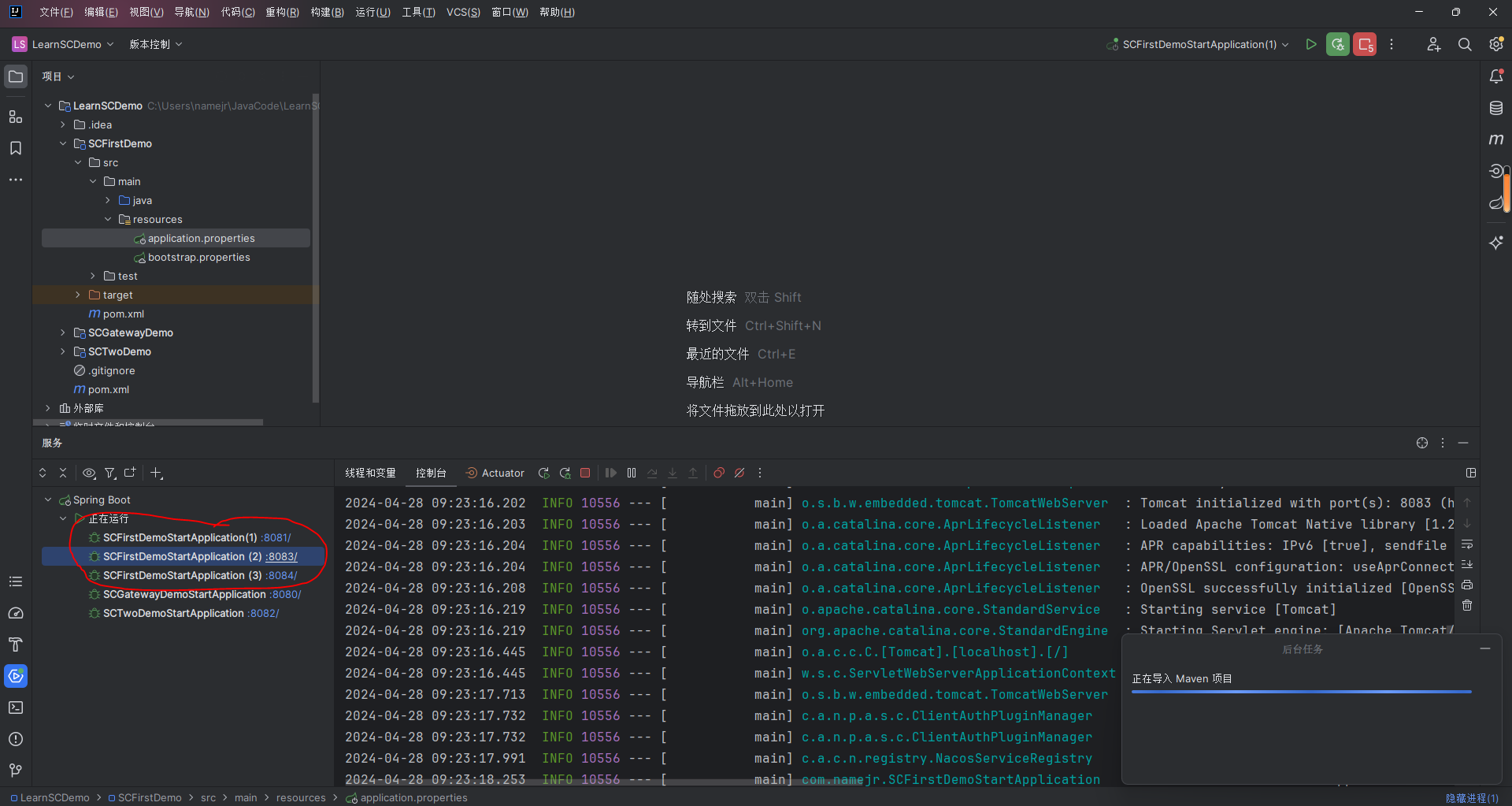
Task: Select the .gitignore file in the project tree
Action: pyautogui.click(x=111, y=370)
